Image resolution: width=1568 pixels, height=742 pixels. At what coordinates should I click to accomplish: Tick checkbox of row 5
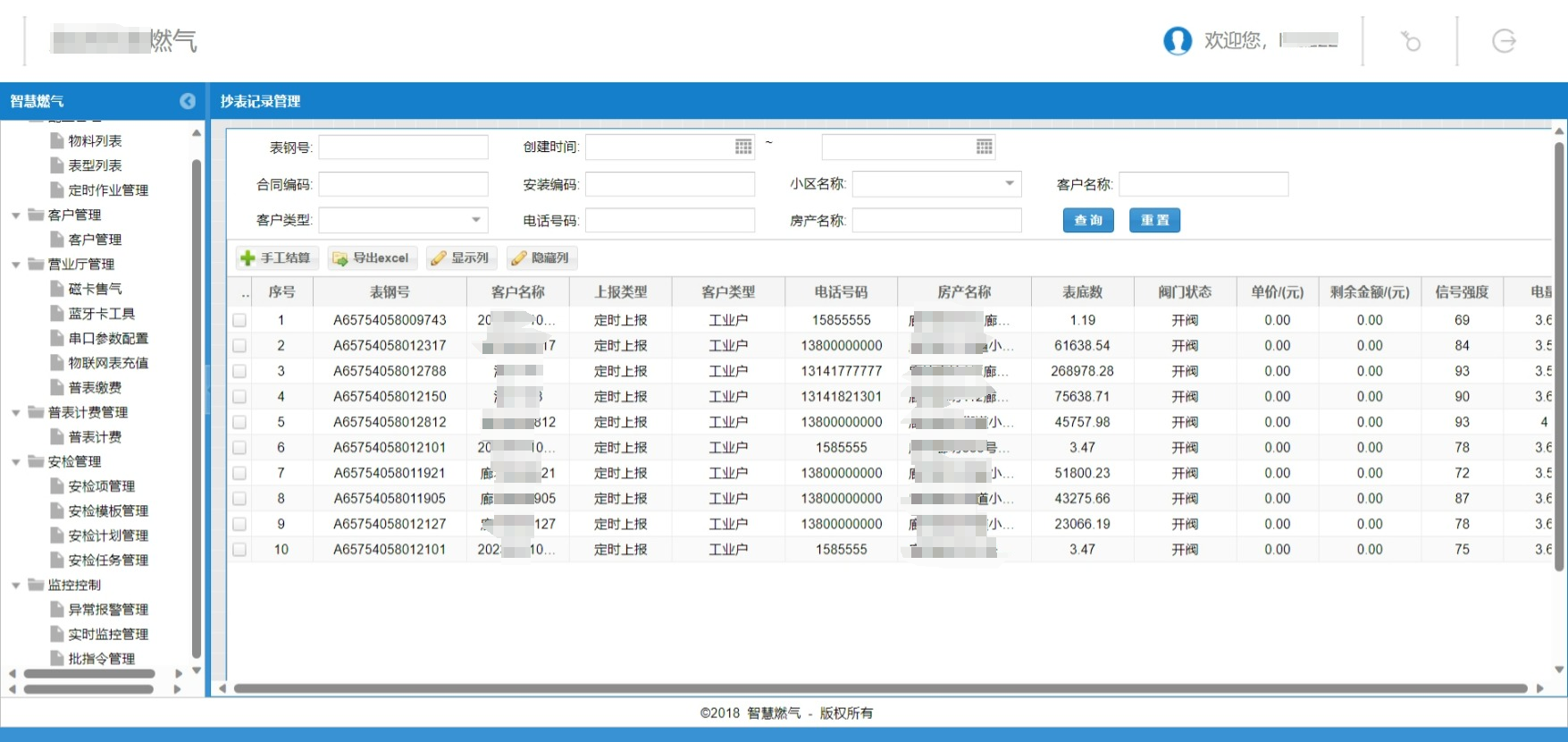pos(239,422)
